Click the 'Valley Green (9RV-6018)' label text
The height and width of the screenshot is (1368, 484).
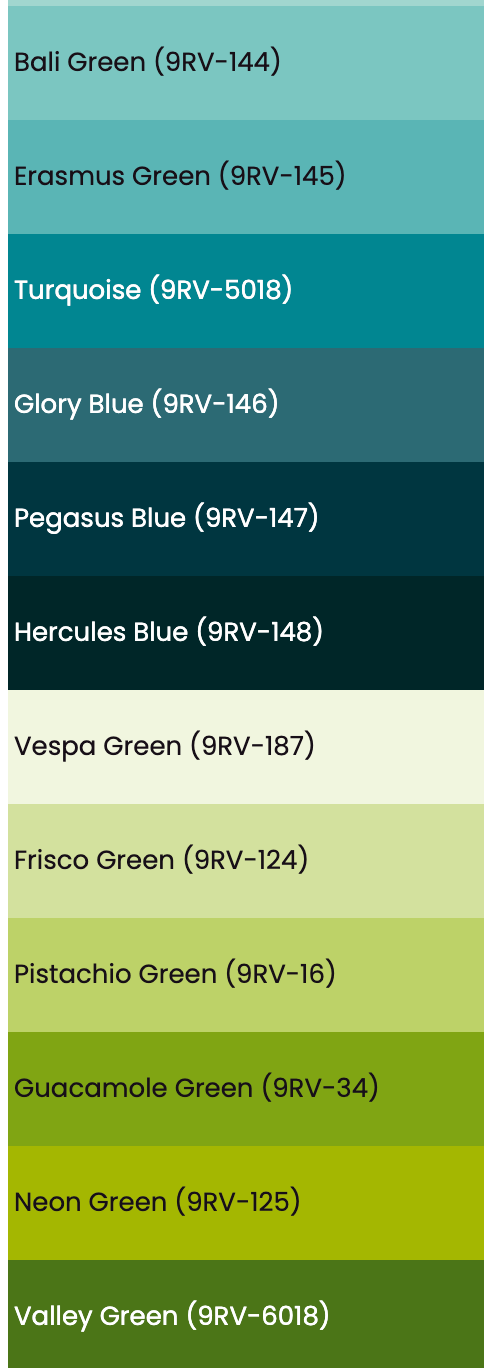point(171,1316)
